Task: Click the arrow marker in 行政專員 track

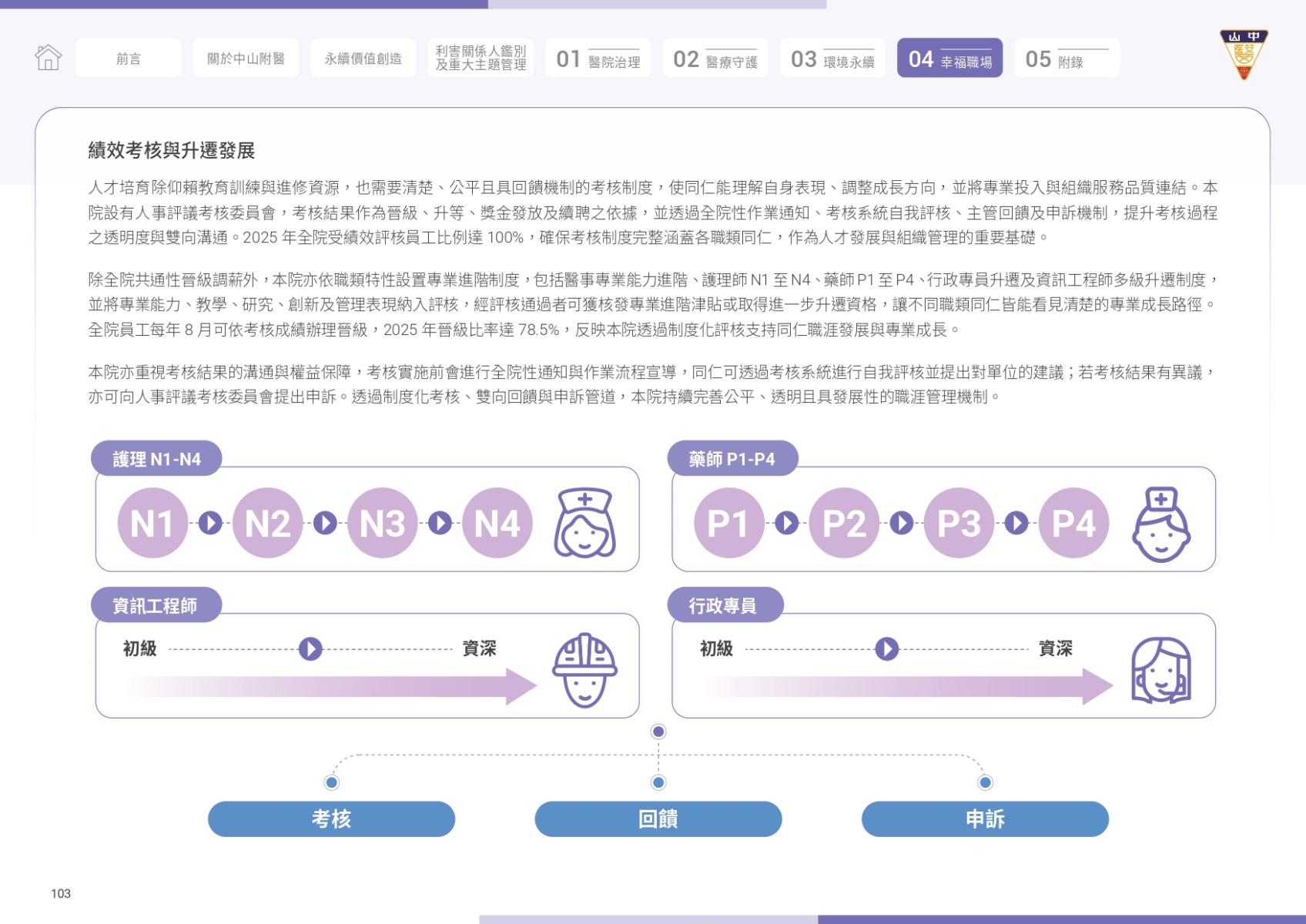Action: tap(886, 648)
